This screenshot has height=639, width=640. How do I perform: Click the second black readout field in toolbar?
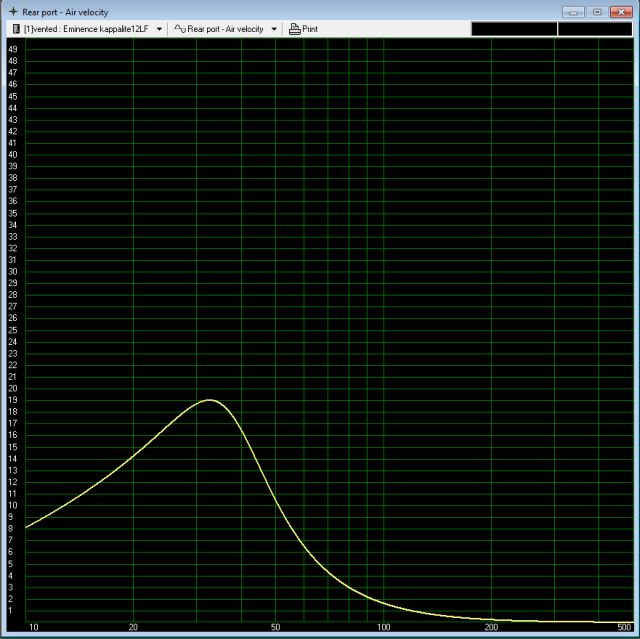pyautogui.click(x=595, y=29)
